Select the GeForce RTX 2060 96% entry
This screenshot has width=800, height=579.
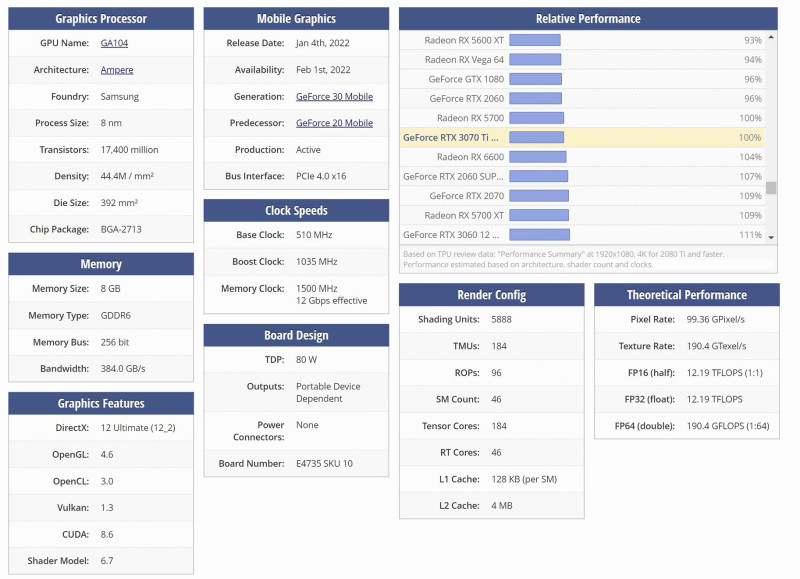582,98
